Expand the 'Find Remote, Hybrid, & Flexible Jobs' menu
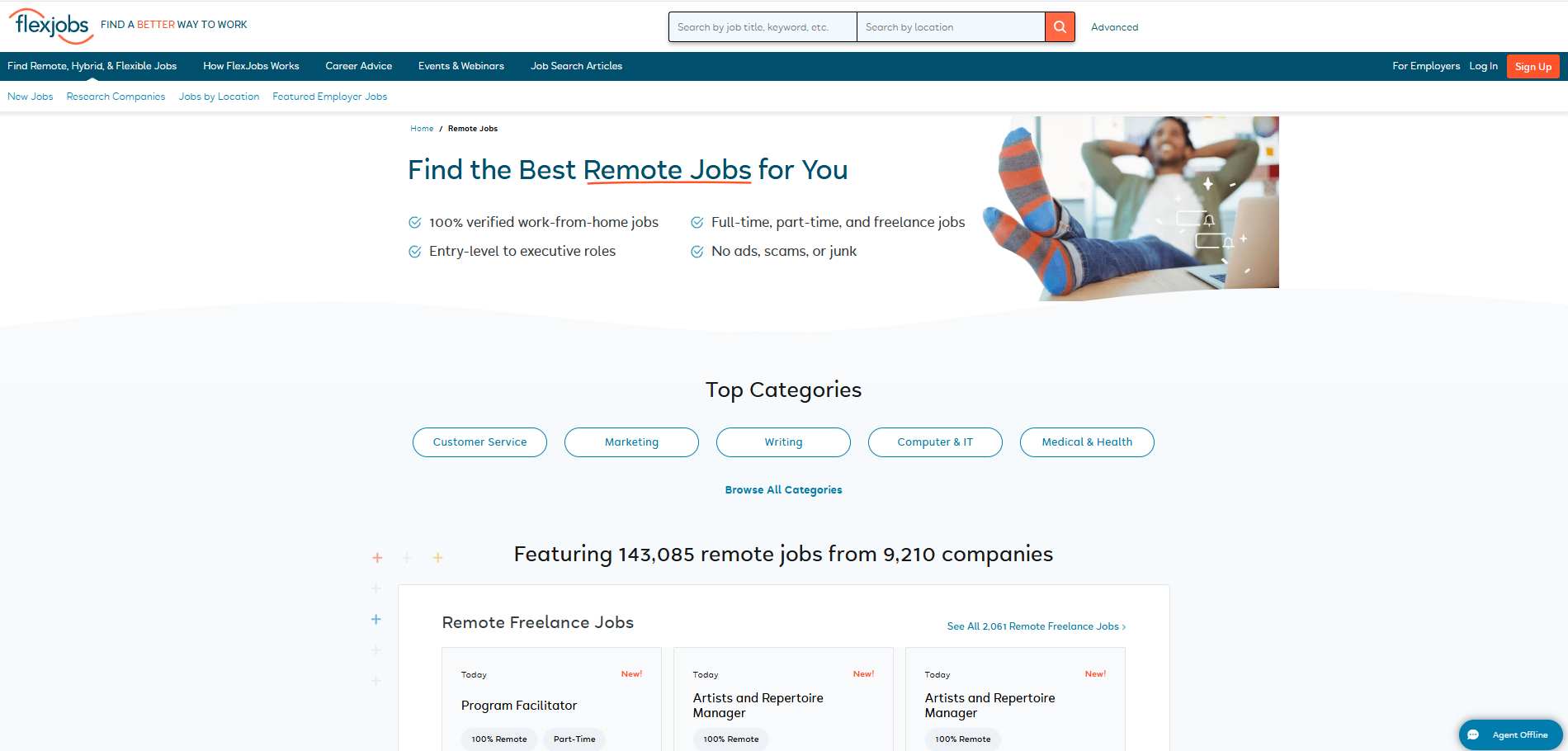The image size is (1568, 751). (x=92, y=66)
